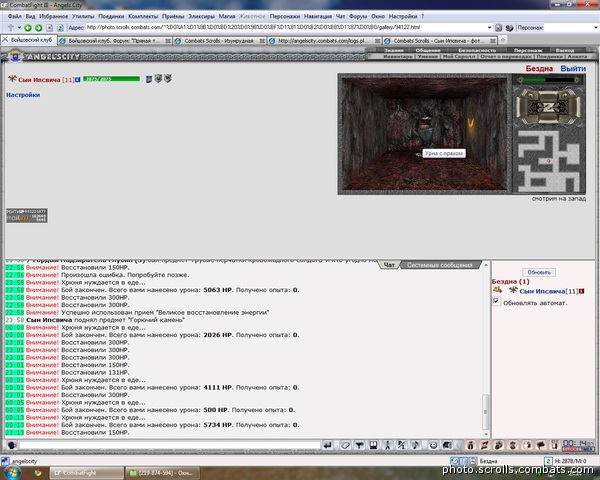Switch to the Чат tab

389,265
